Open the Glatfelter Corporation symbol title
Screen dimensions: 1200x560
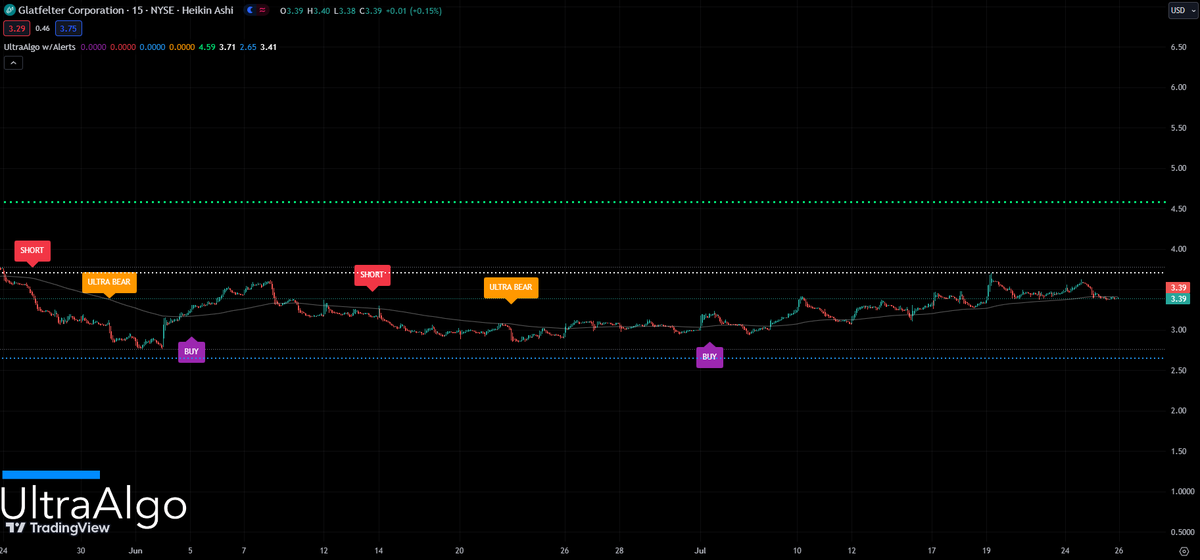(x=125, y=10)
